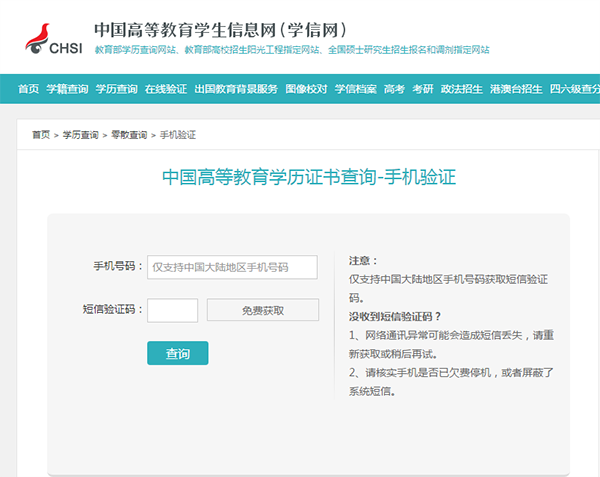Image resolution: width=600 pixels, height=477 pixels.
Task: Click the 手机号码： field label
Action: [x=118, y=266]
